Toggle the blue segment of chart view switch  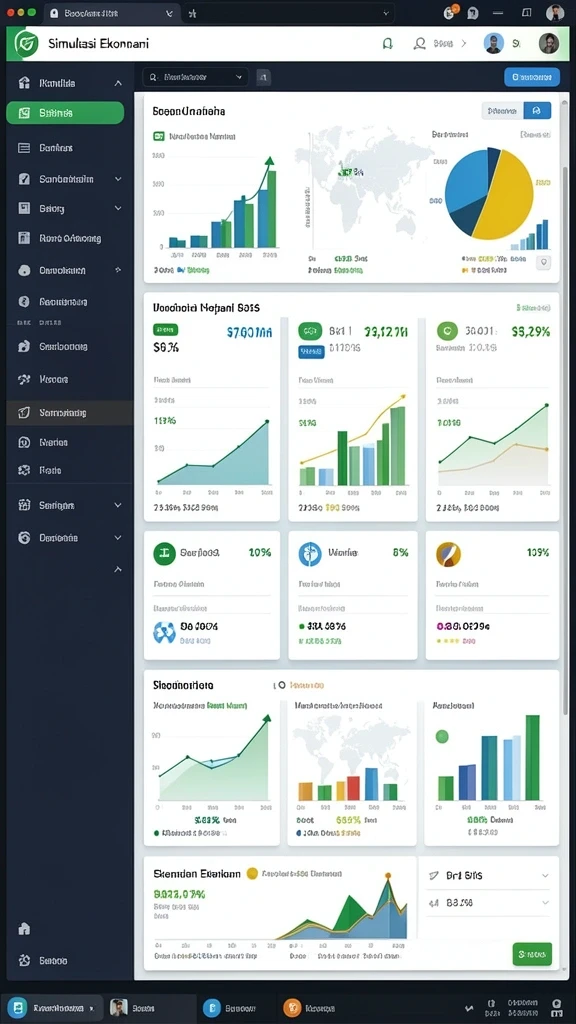(537, 111)
